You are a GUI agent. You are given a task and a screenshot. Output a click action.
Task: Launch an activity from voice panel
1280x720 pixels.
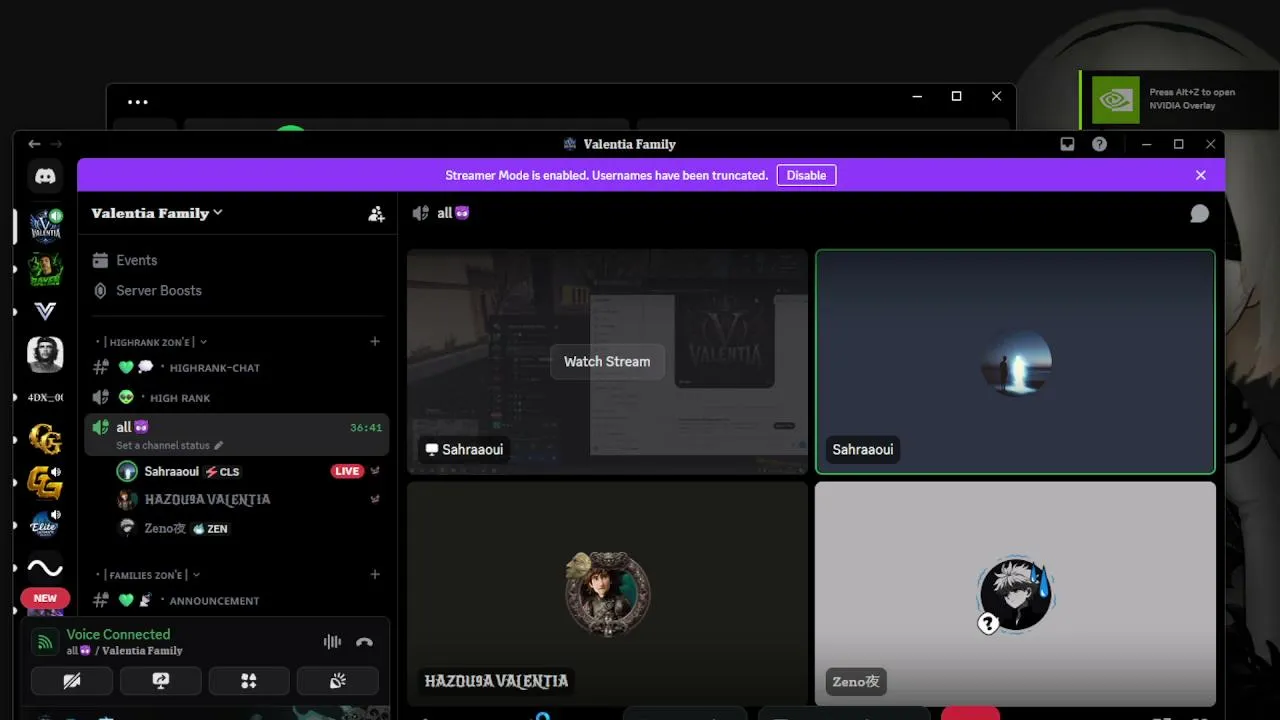point(249,681)
